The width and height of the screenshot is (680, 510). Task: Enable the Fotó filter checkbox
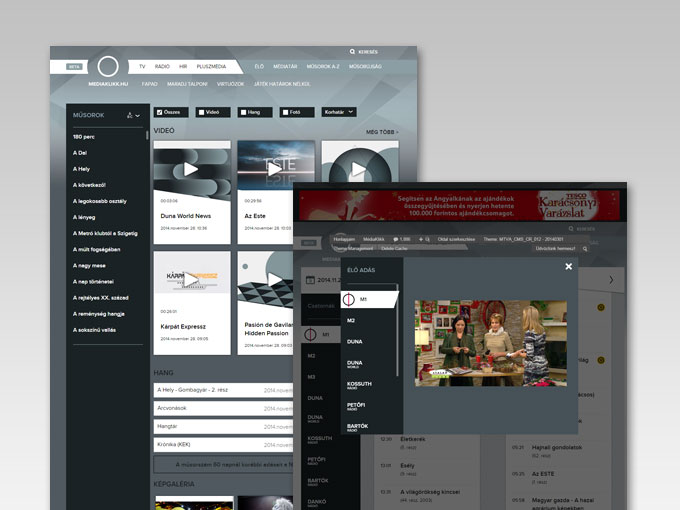point(285,112)
